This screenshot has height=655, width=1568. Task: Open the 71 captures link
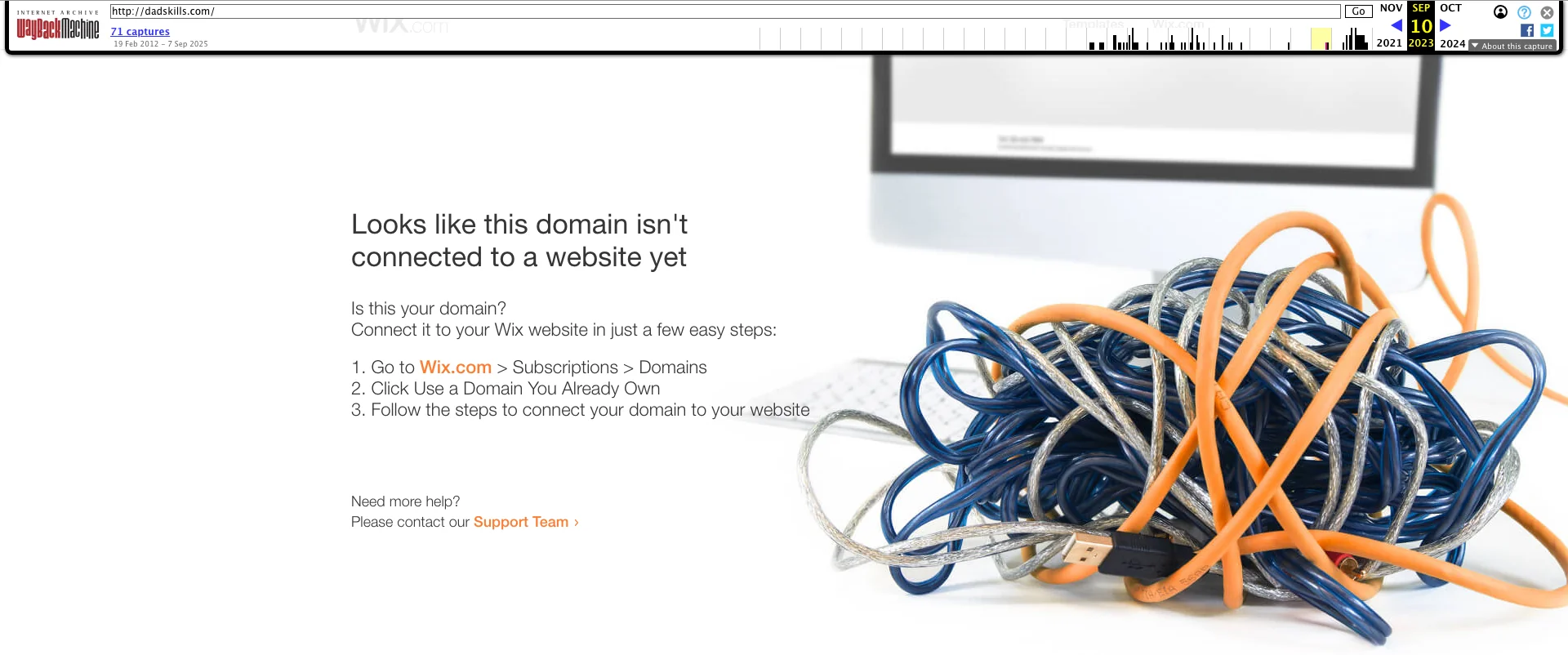[x=140, y=32]
